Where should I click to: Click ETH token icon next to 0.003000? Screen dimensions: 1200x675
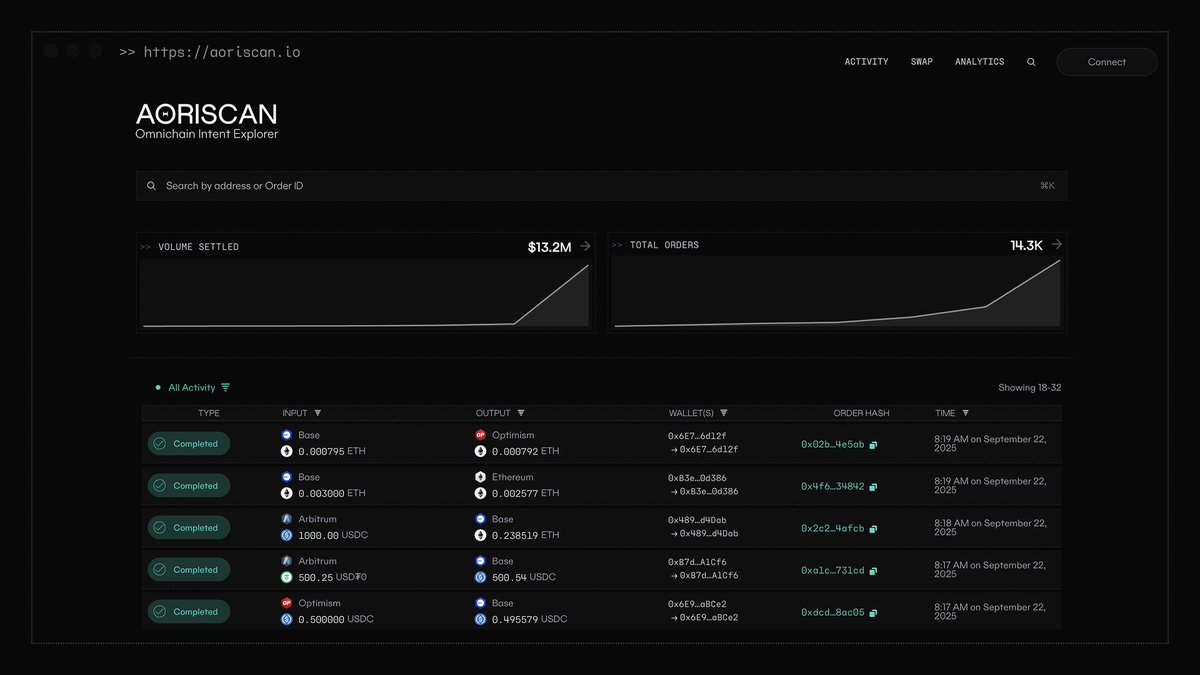click(x=287, y=493)
